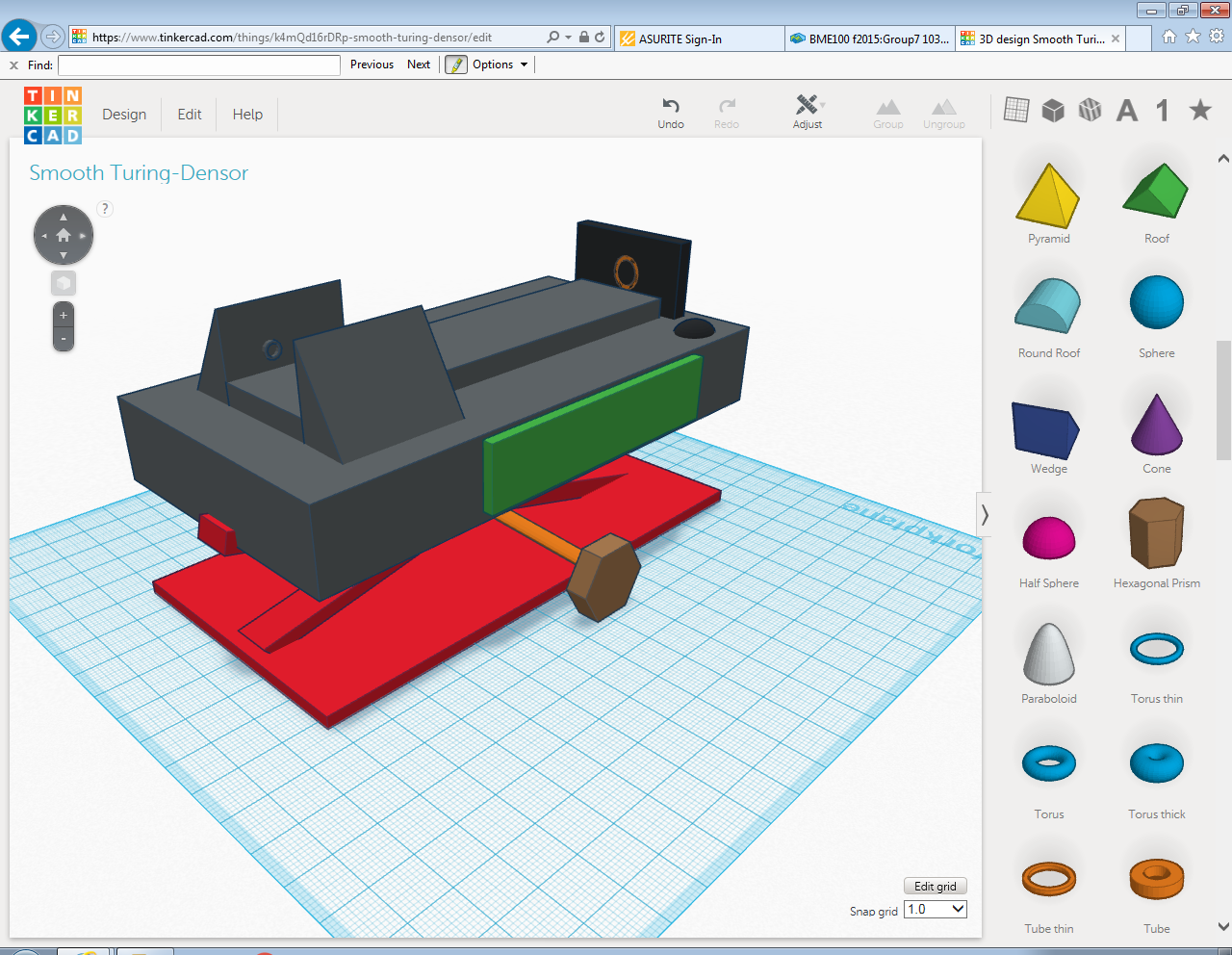Collapse the shapes side panel

984,516
